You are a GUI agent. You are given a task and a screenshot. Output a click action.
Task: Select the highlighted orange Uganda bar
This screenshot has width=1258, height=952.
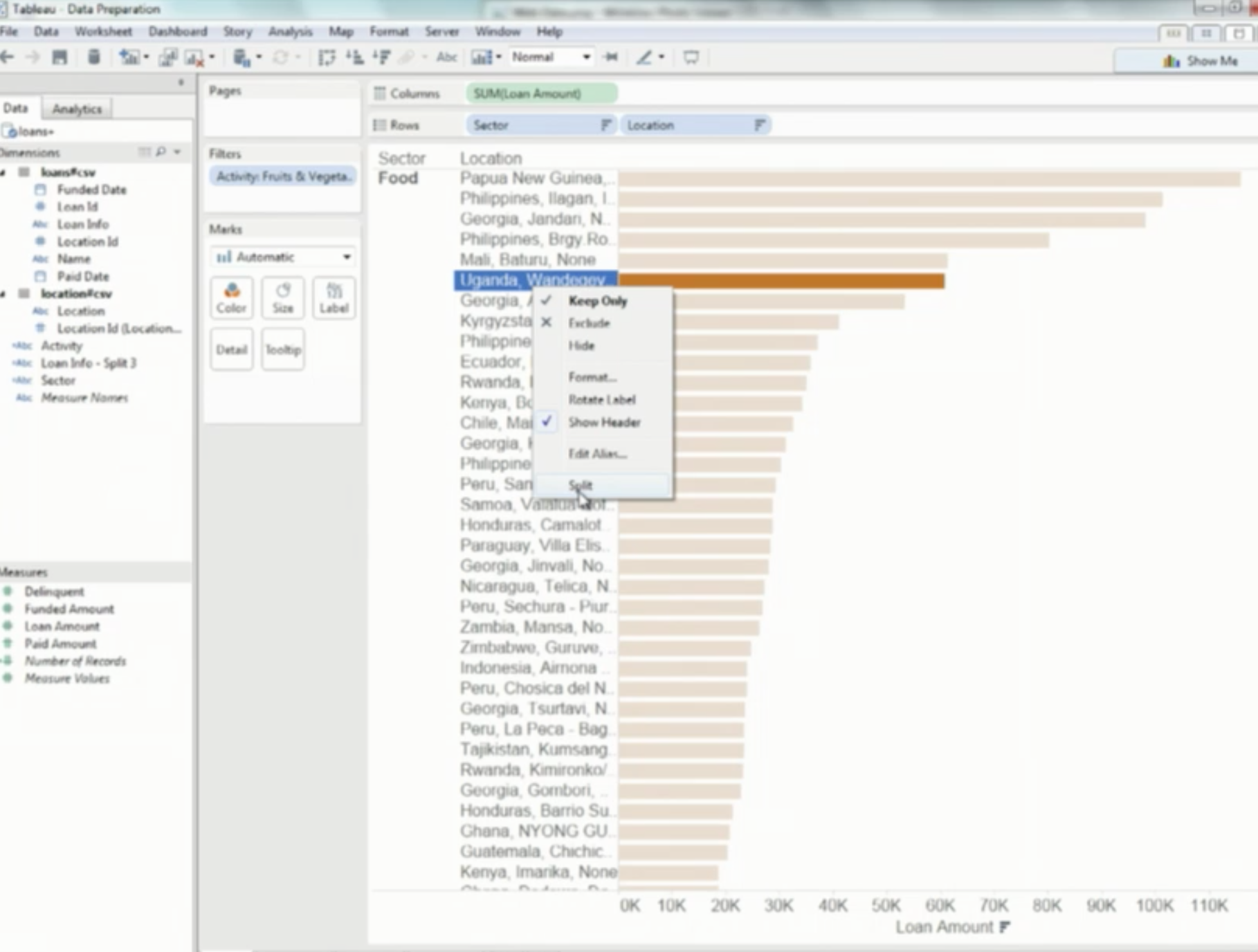(x=781, y=280)
